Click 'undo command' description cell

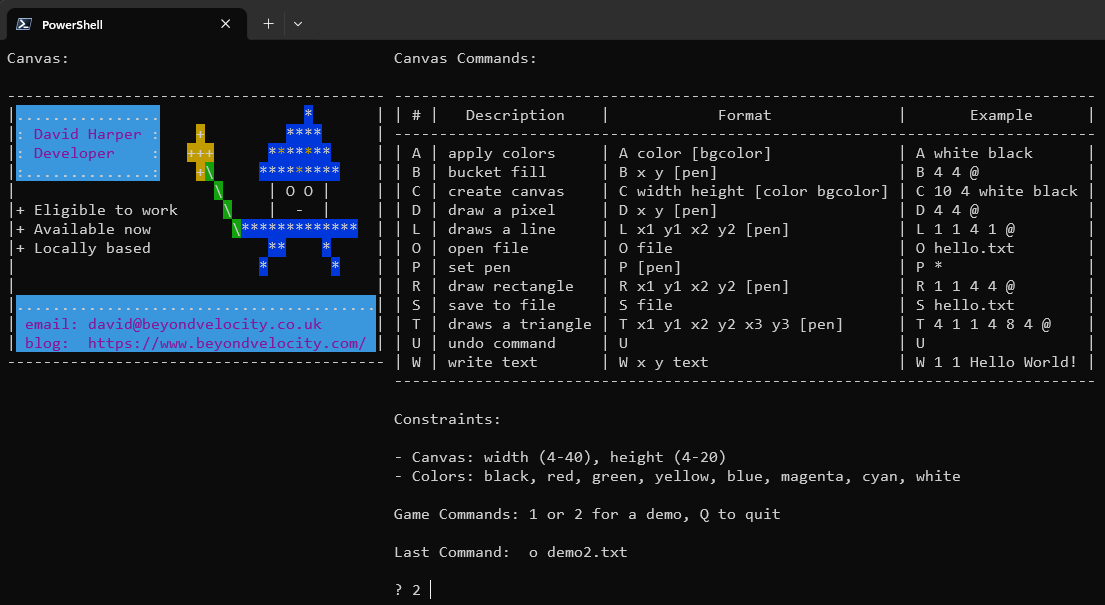[502, 343]
